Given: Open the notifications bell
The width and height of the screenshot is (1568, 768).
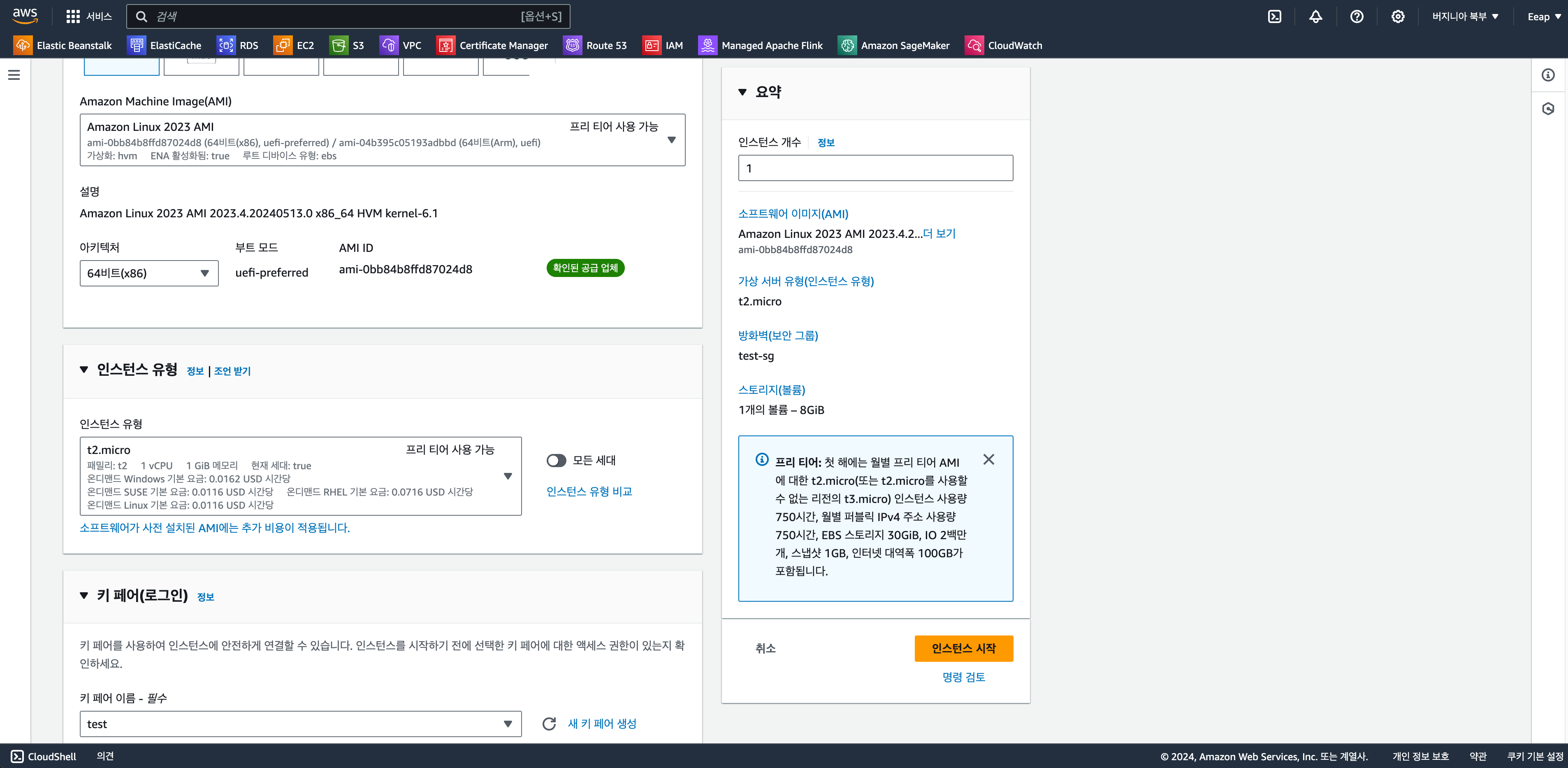Looking at the screenshot, I should click(x=1315, y=16).
